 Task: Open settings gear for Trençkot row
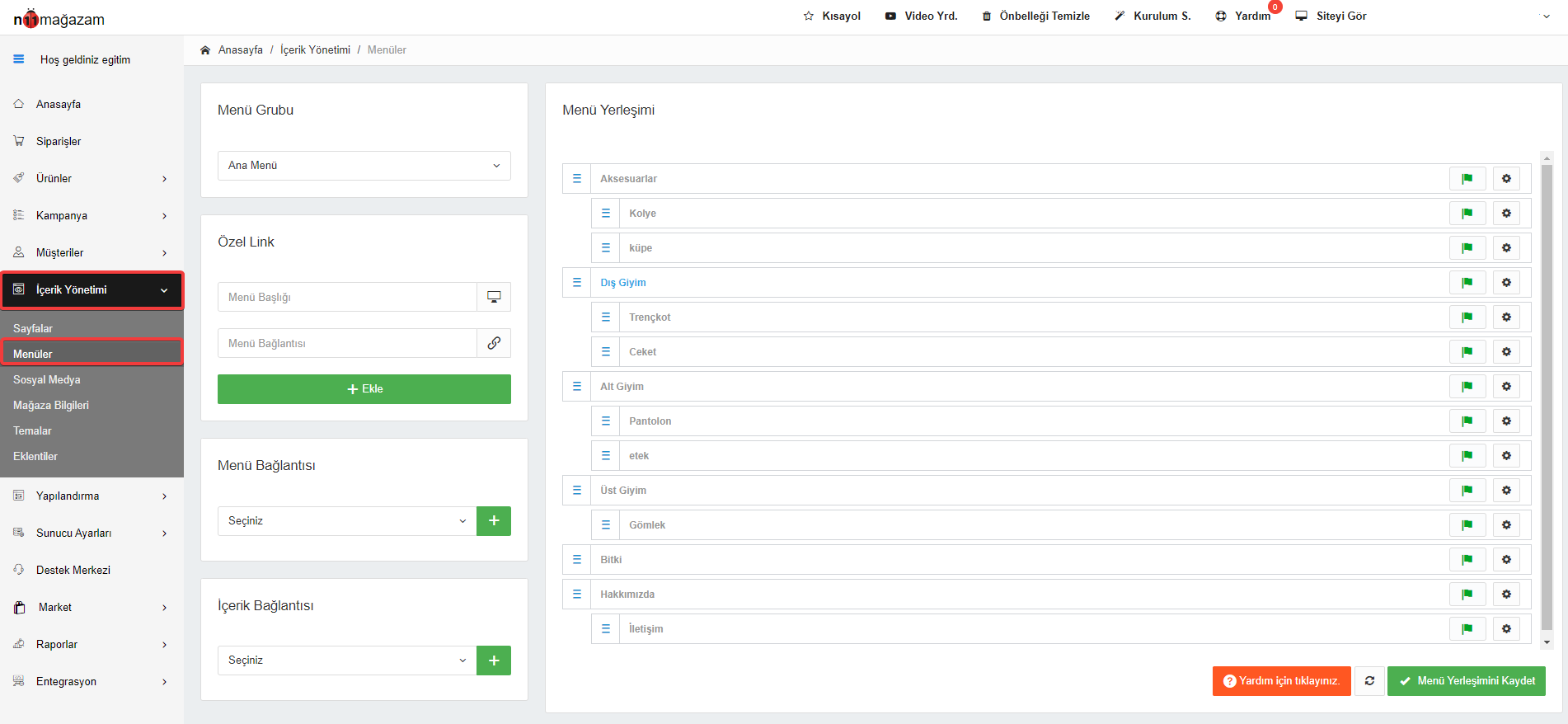point(1506,317)
